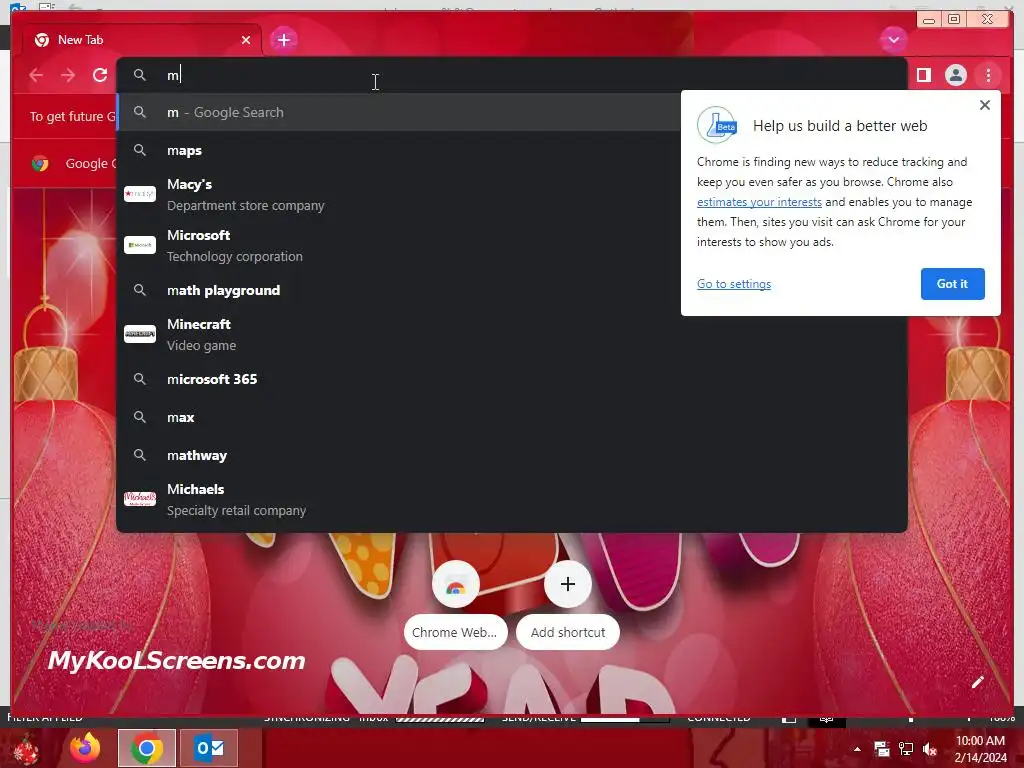Click the Michaels logo thumbnail
Image resolution: width=1024 pixels, height=768 pixels.
tap(140, 498)
